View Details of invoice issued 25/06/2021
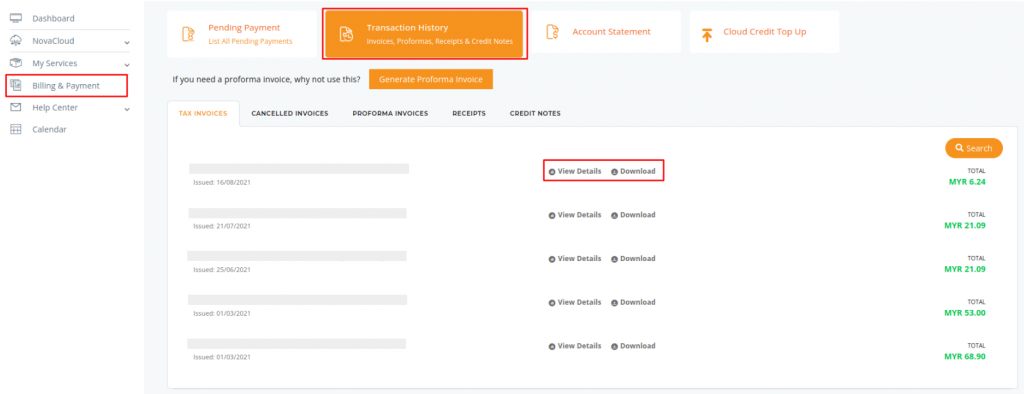This screenshot has height=394, width=1024. pos(575,259)
